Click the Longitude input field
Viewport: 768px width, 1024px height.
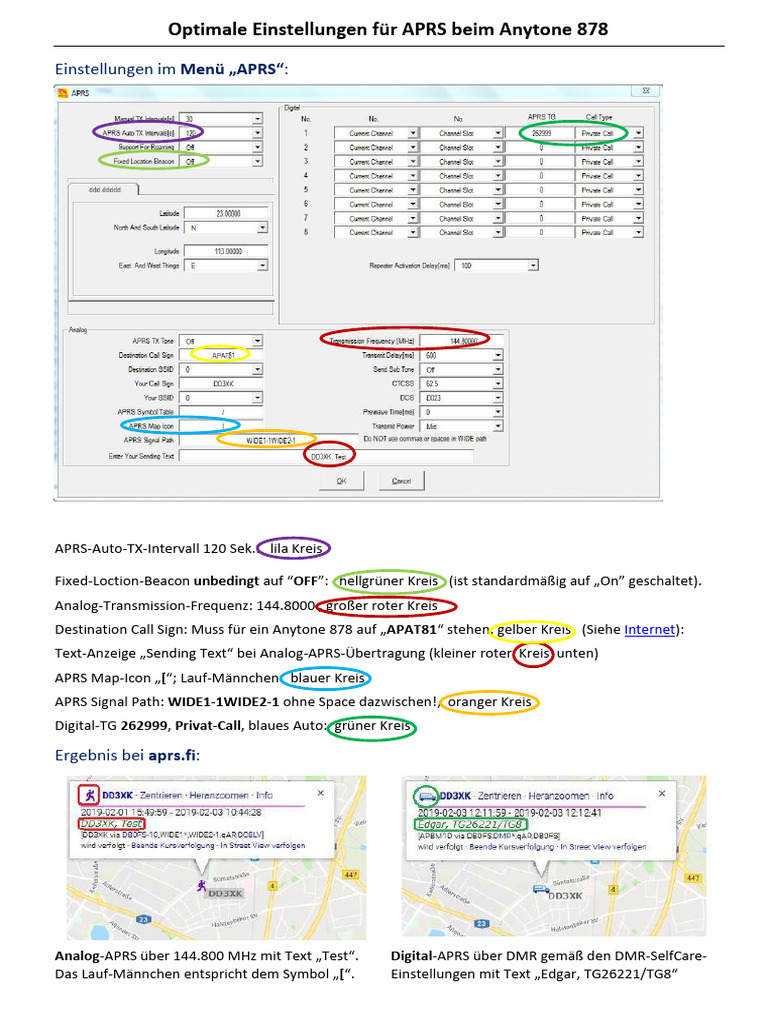227,251
